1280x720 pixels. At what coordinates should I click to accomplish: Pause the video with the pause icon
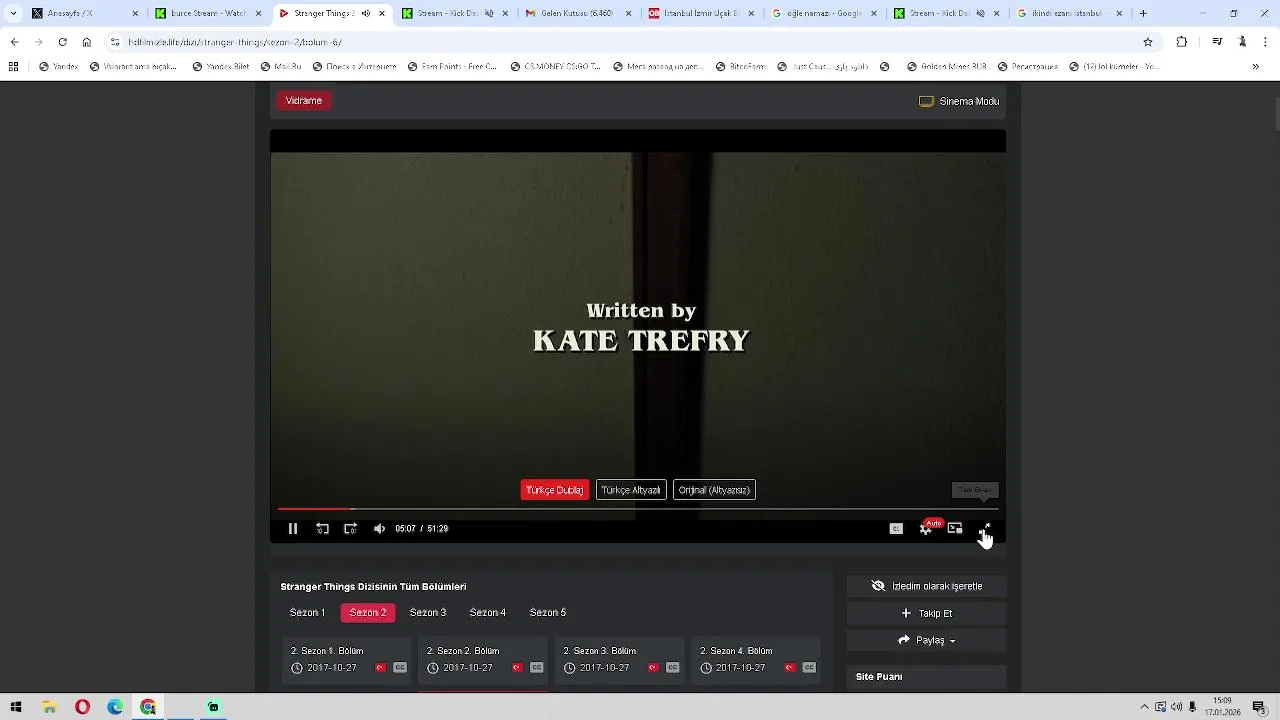[293, 529]
